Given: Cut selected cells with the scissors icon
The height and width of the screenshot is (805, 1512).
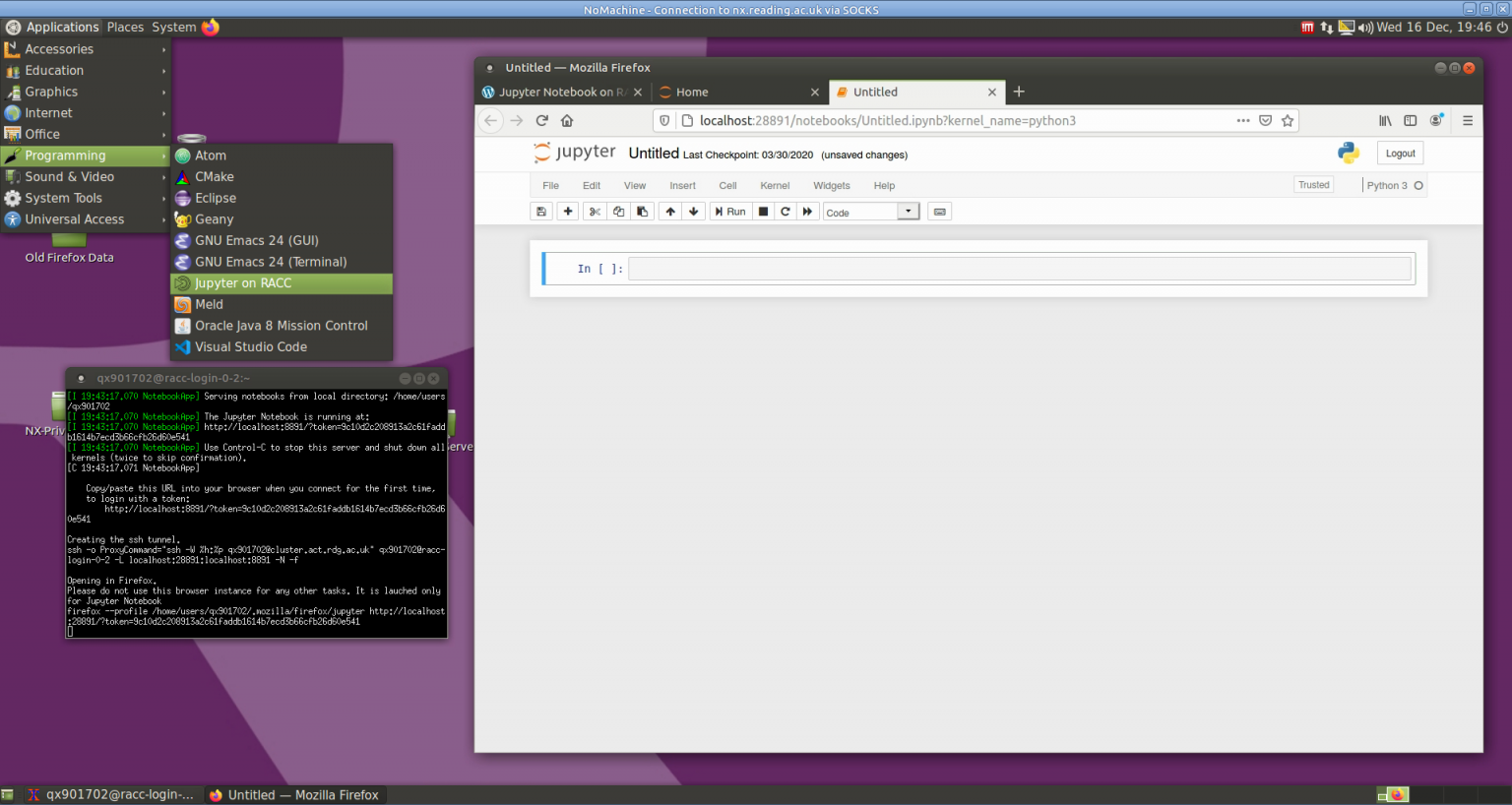Looking at the screenshot, I should [x=595, y=212].
